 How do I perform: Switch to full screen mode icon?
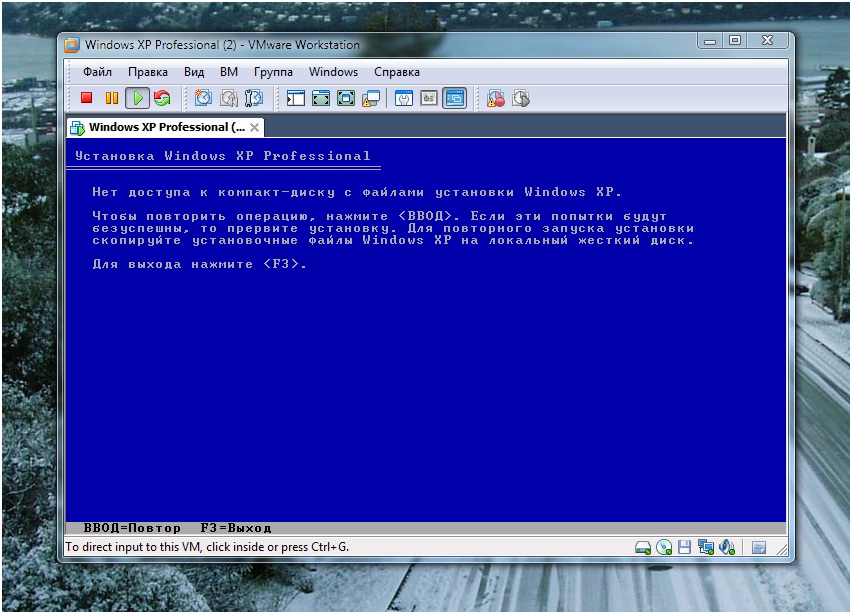click(321, 98)
